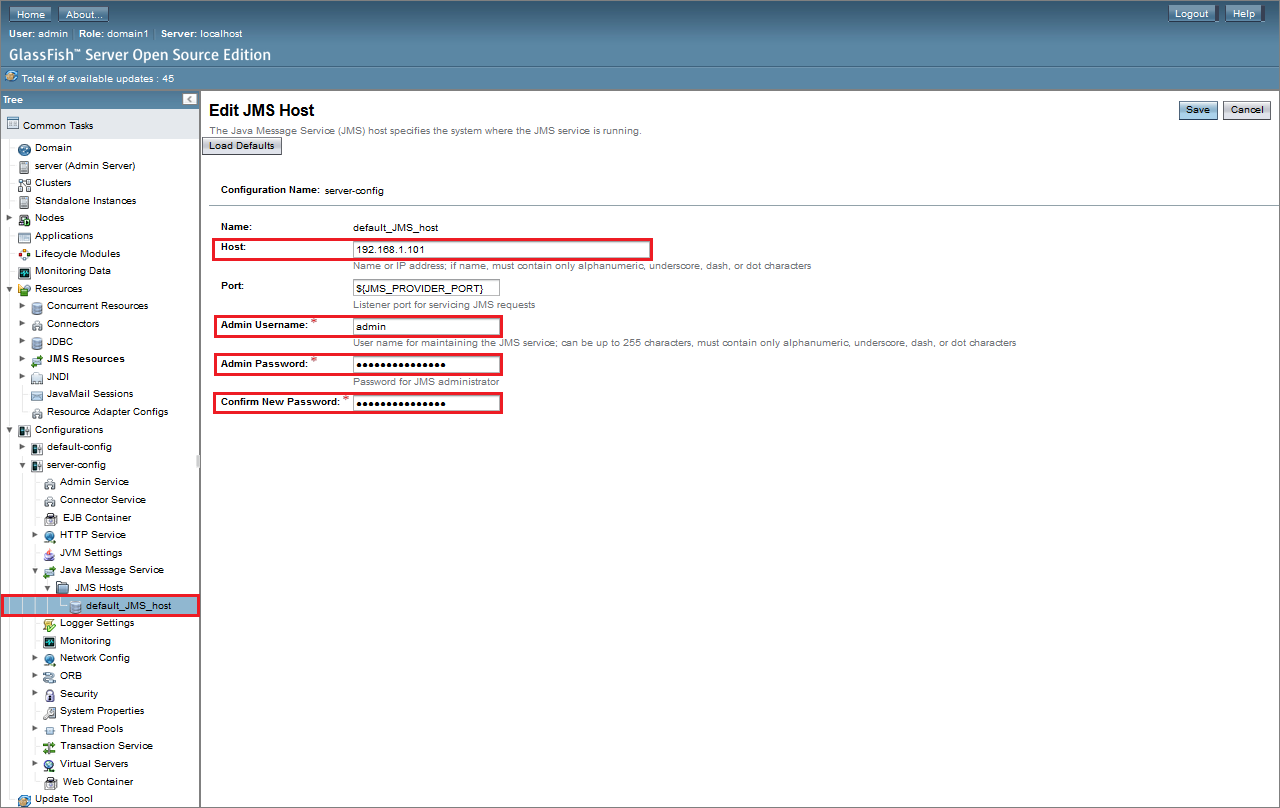The image size is (1280, 808).
Task: Click the Common Tasks icon
Action: tap(13, 125)
